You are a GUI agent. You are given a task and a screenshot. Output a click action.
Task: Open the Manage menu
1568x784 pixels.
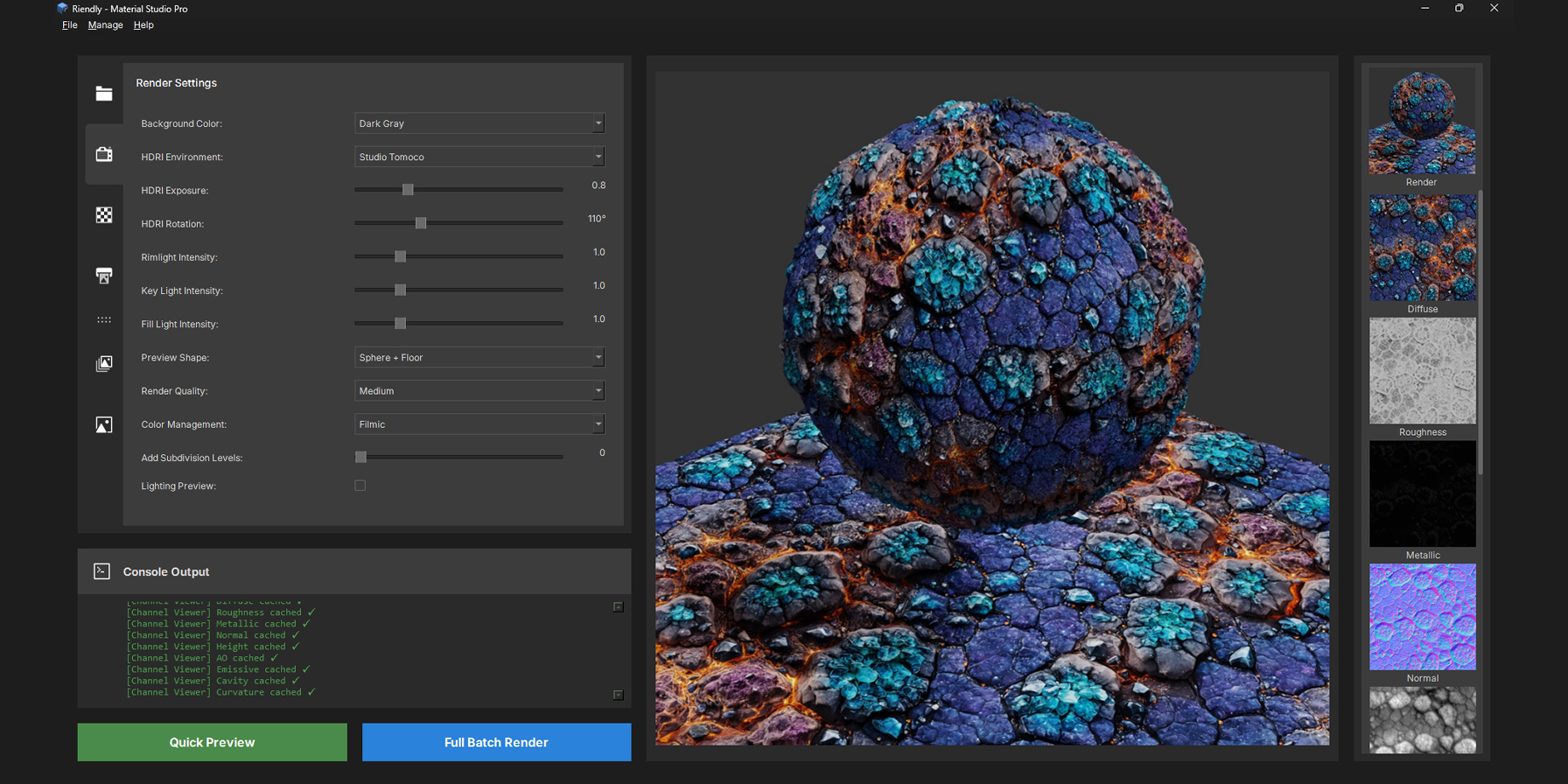click(106, 25)
